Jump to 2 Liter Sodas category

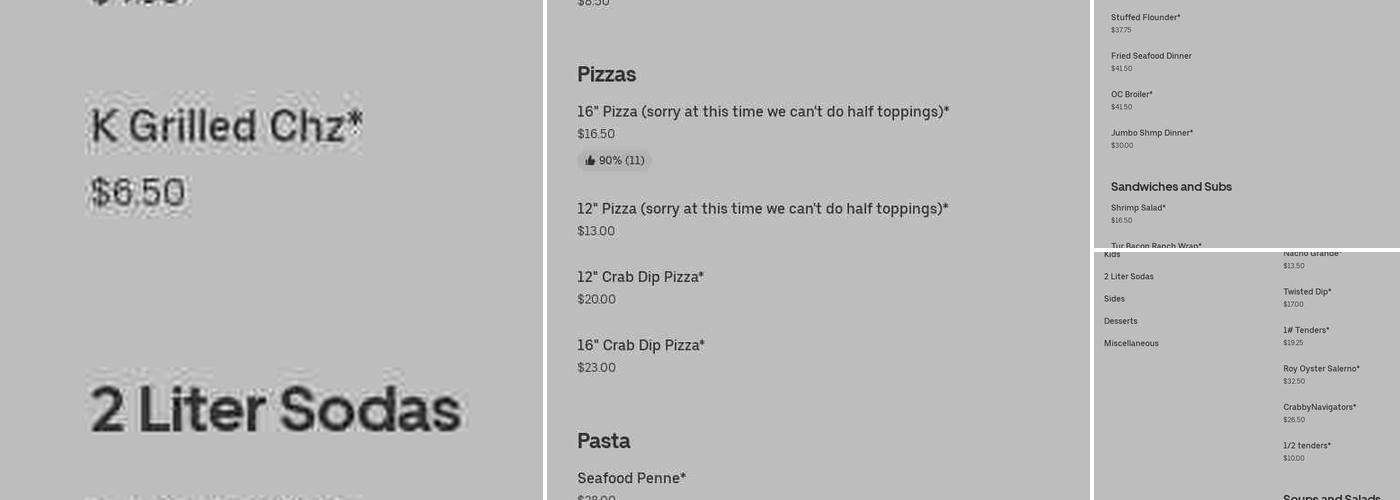tap(1128, 277)
